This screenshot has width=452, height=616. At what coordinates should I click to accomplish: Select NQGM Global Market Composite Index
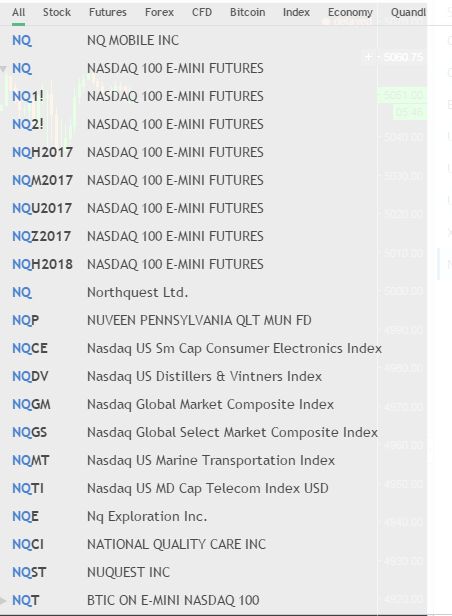tap(213, 404)
